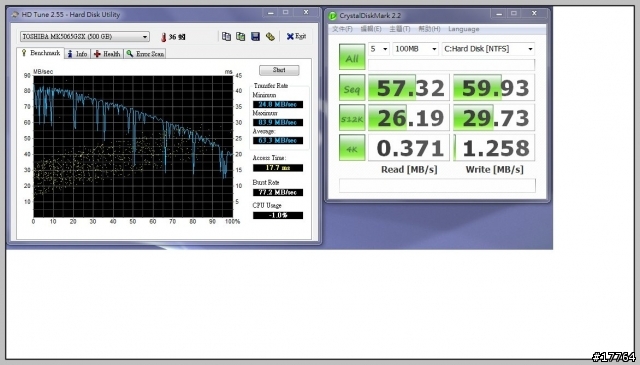The height and width of the screenshot is (365, 640).
Task: Maximize the HD Tune window
Action: point(286,13)
